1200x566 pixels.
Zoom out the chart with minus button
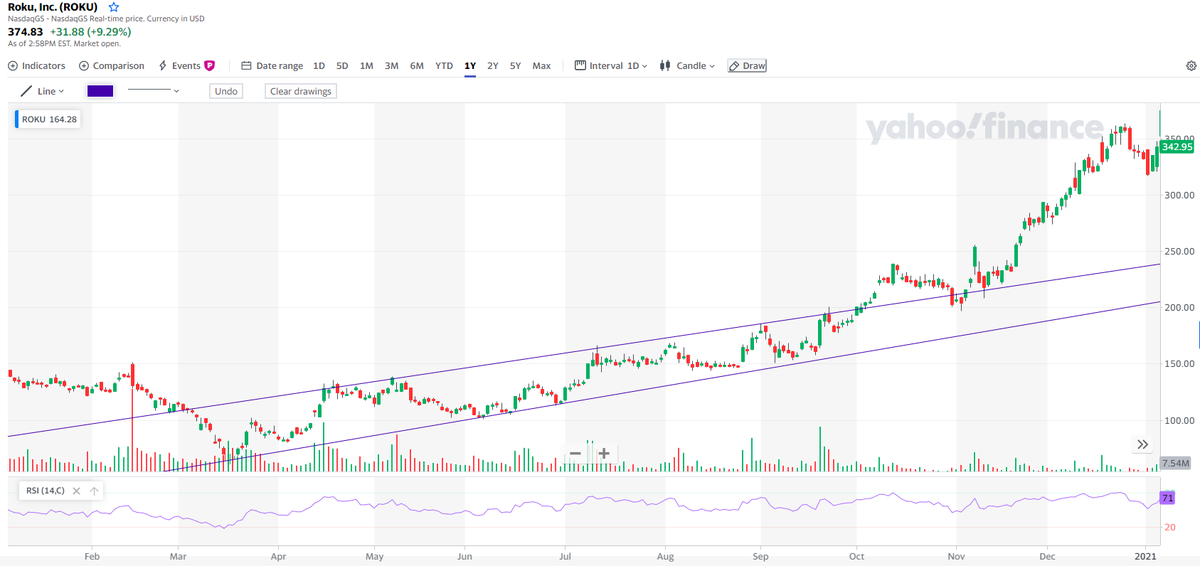574,453
